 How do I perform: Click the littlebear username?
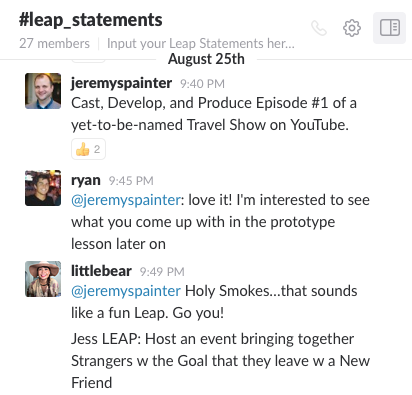(x=101, y=271)
